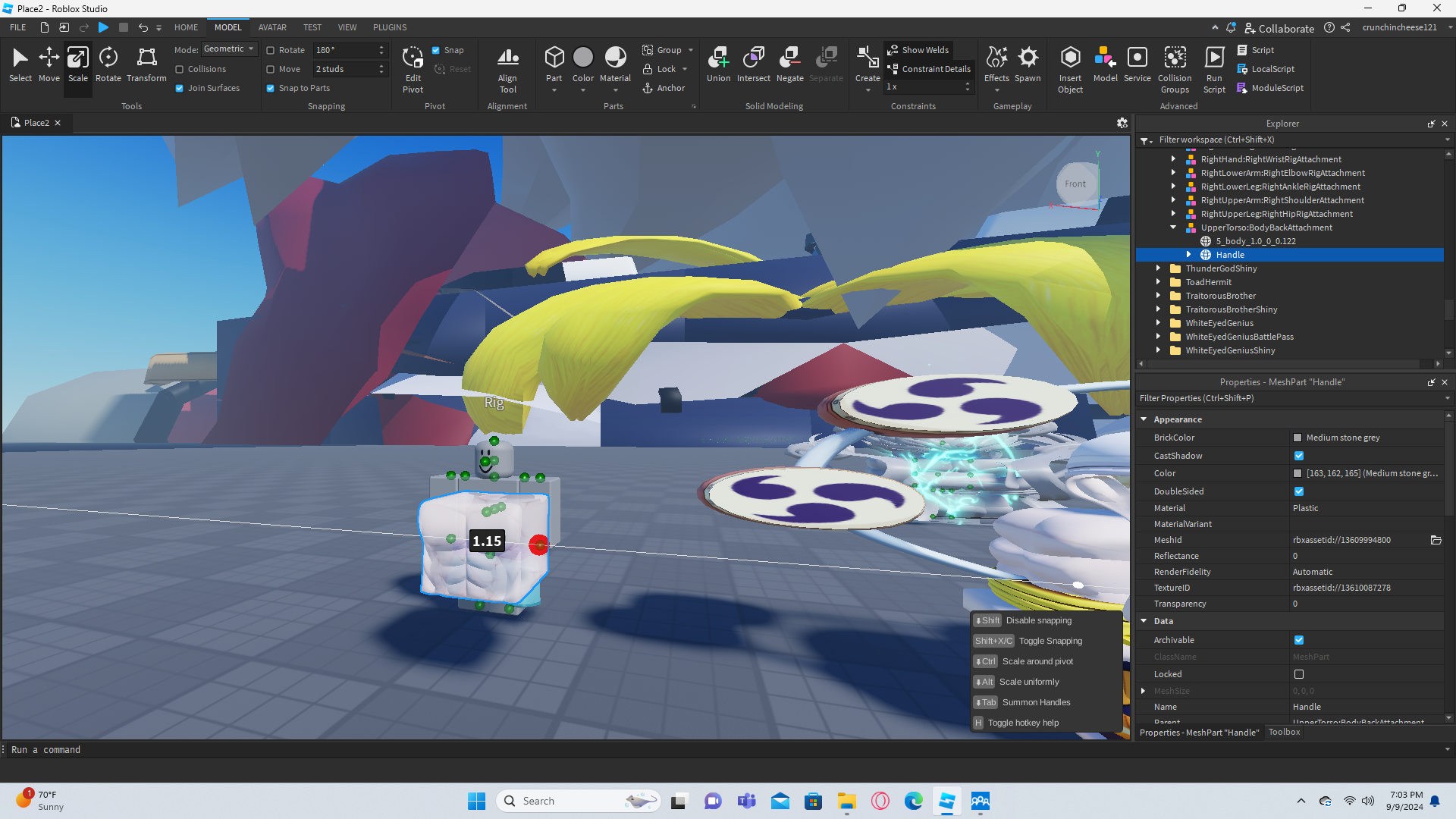Click the Collaborate button
The width and height of the screenshot is (1456, 819).
point(1279,28)
